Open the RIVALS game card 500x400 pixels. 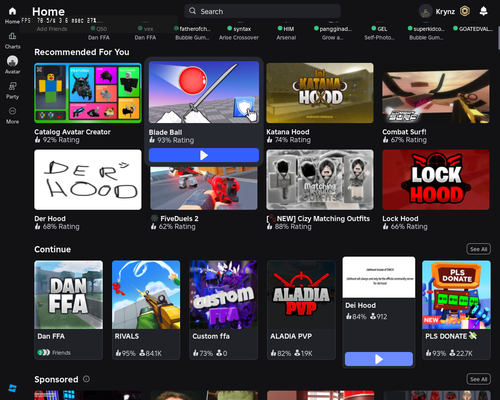tap(146, 310)
